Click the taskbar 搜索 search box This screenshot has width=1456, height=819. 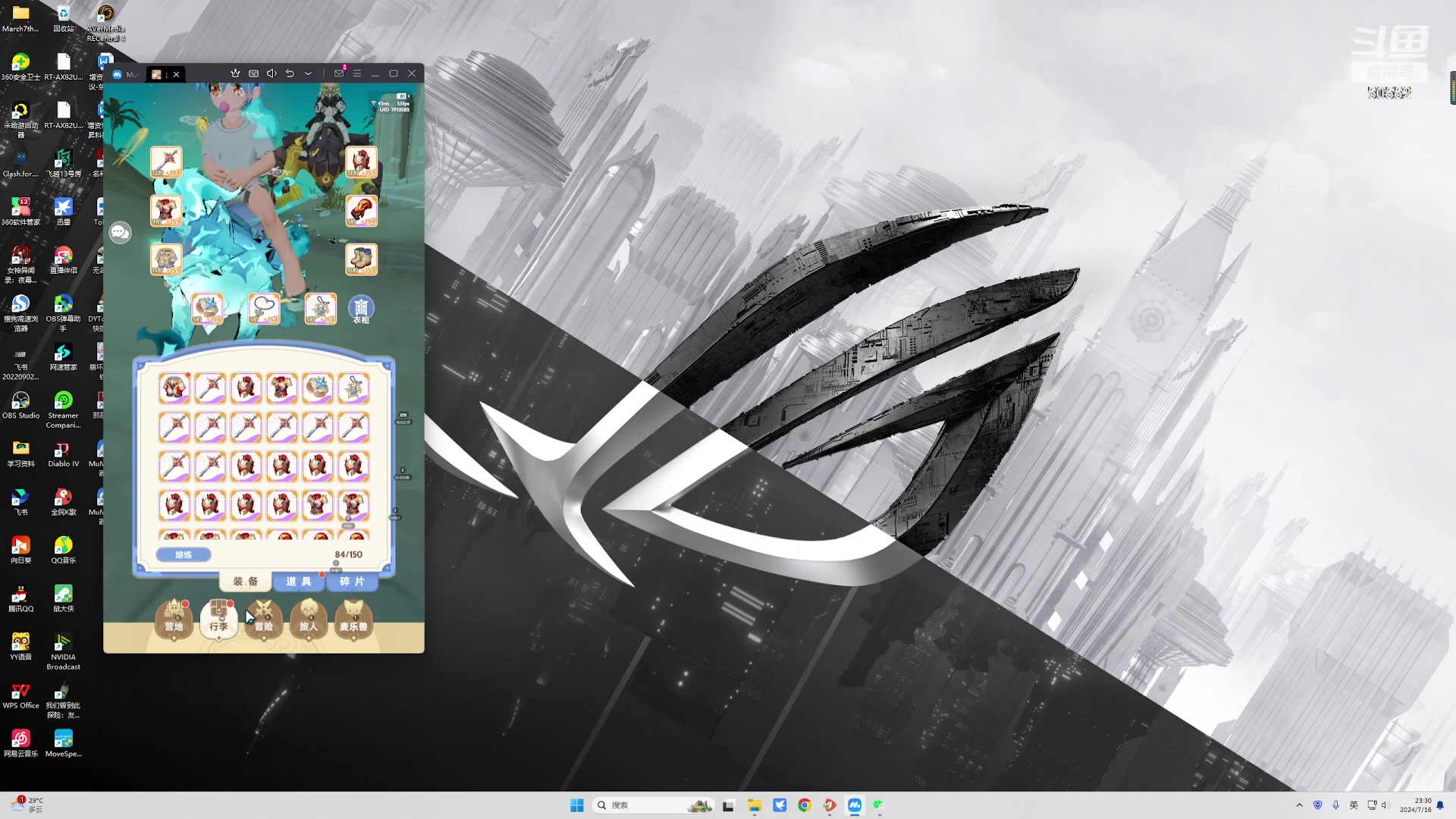pyautogui.click(x=654, y=805)
